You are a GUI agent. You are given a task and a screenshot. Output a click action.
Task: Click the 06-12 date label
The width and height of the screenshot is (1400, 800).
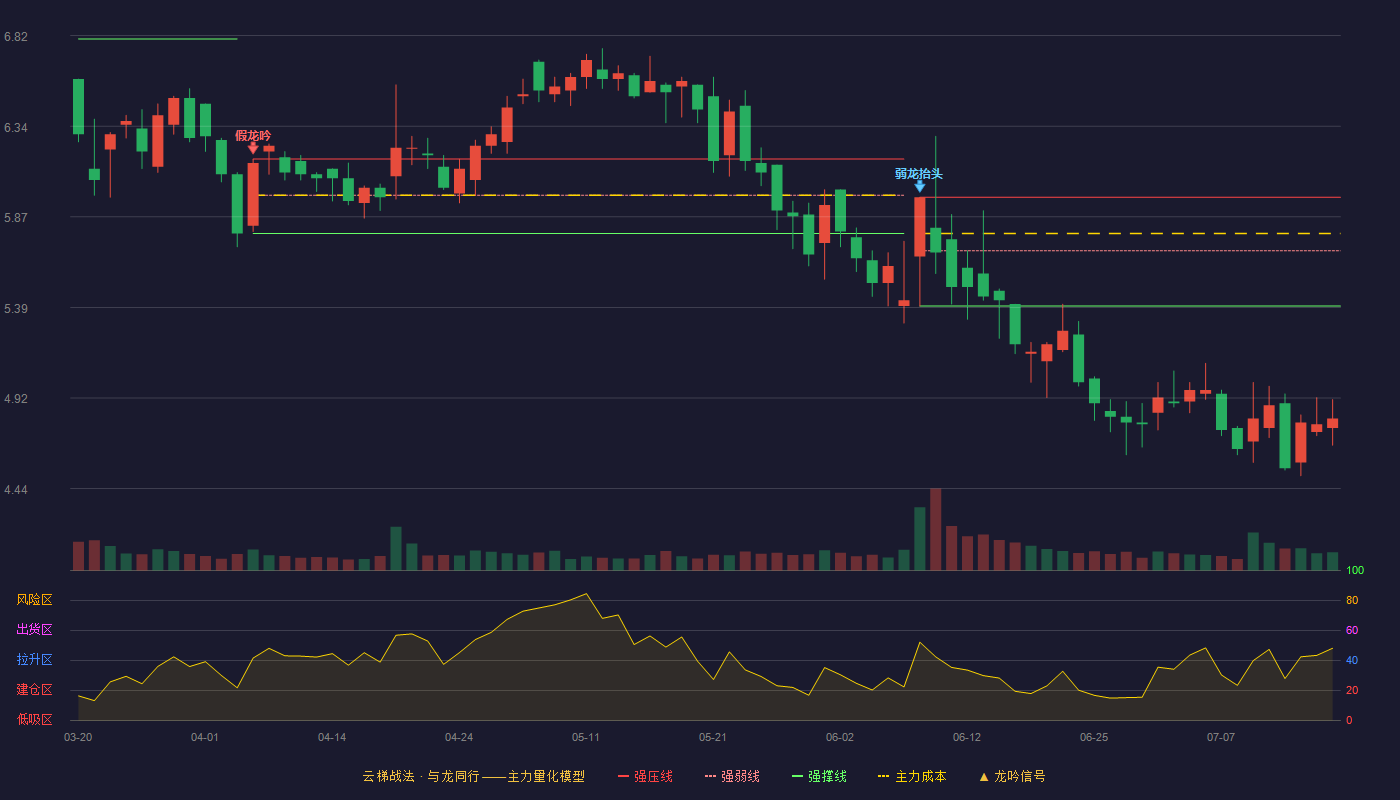[x=967, y=737]
